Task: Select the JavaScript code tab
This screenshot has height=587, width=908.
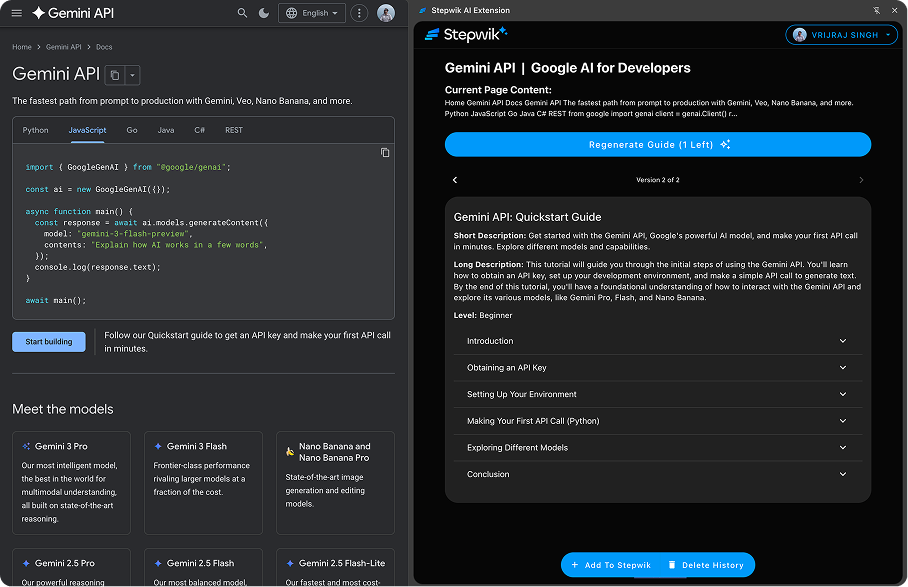Action: click(x=87, y=130)
